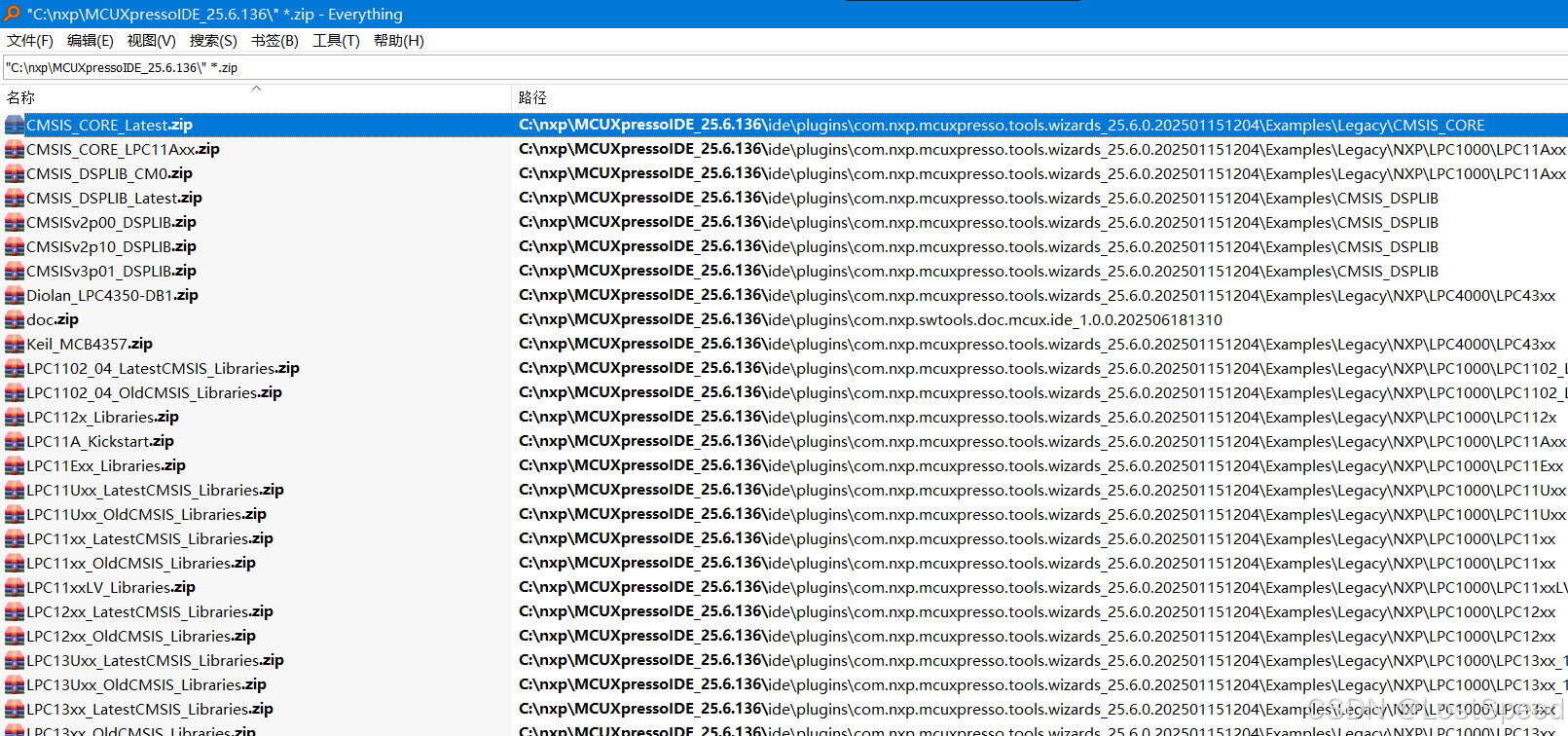Click the archive icon for CMSIS_DSPLIB_CM0.zip

pos(15,174)
